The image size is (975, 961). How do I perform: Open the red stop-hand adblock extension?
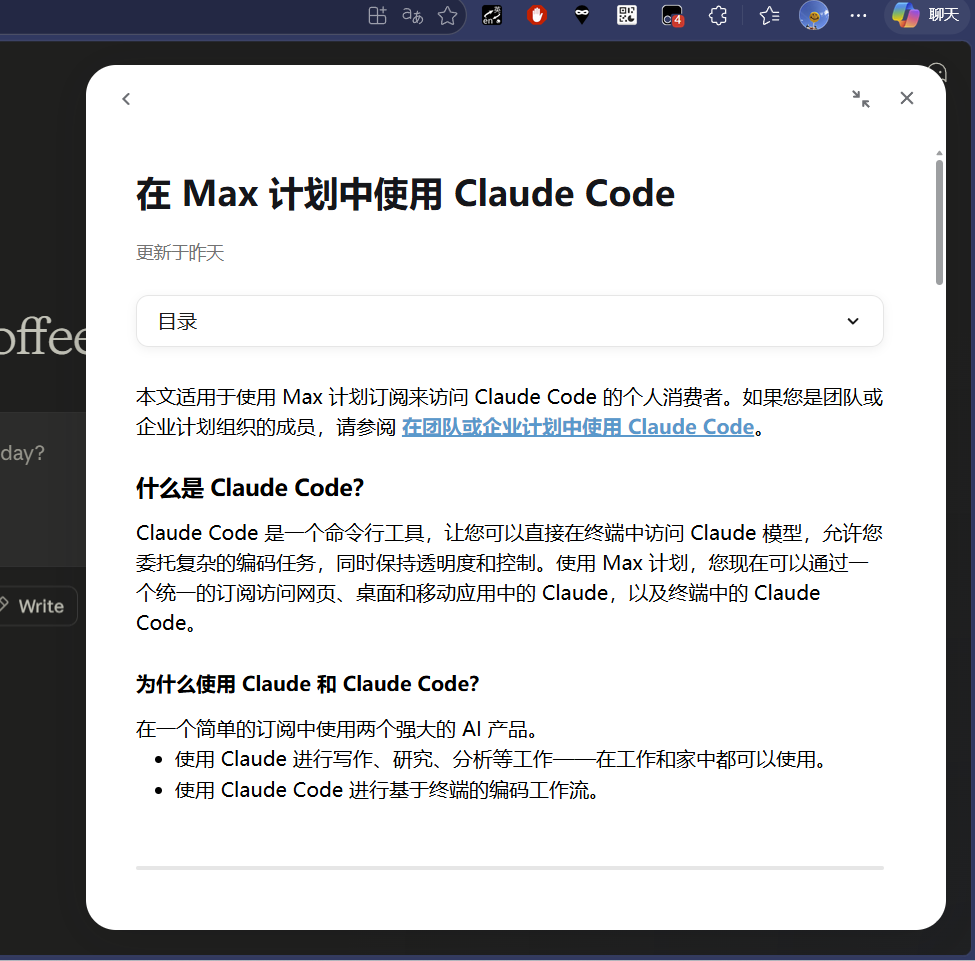tap(537, 15)
